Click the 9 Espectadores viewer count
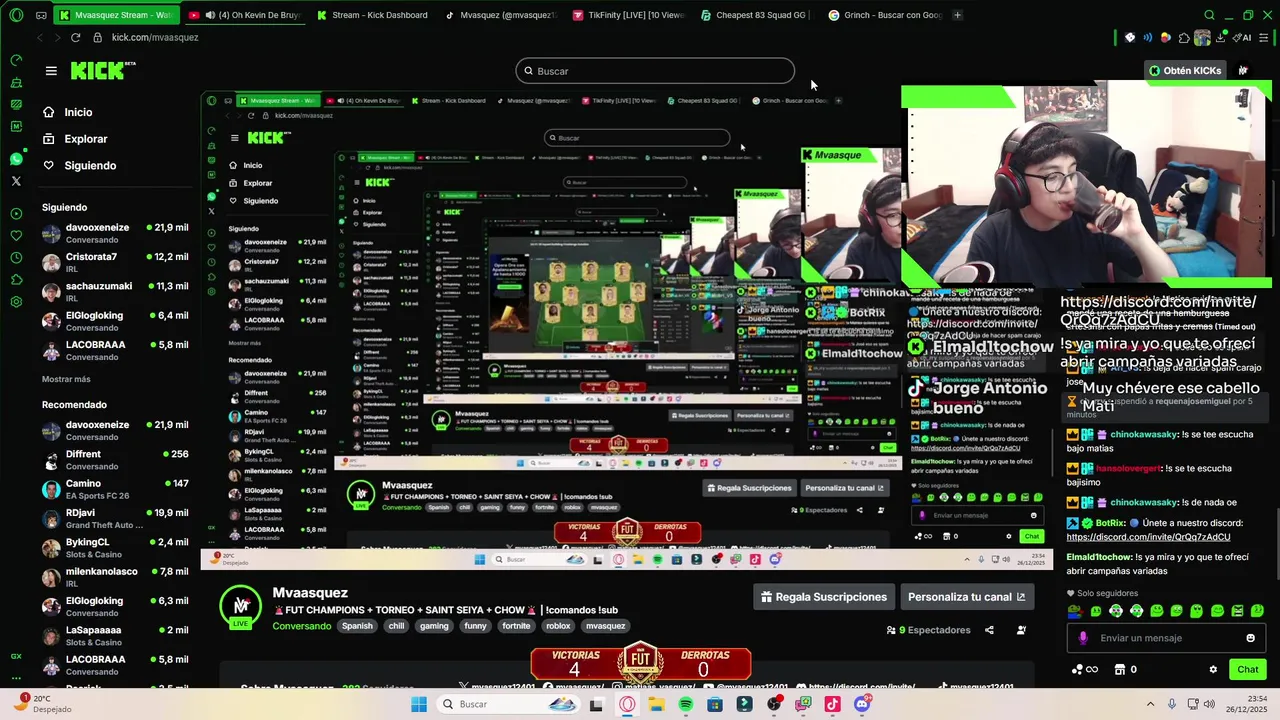This screenshot has height=720, width=1280. tap(928, 630)
